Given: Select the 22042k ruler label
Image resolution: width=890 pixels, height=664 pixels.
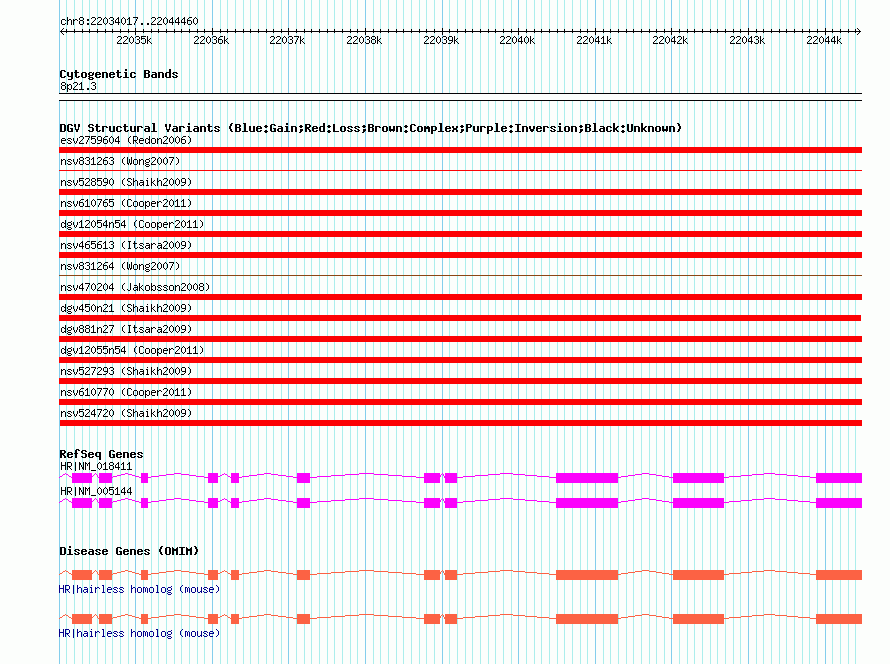Looking at the screenshot, I should 670,40.
